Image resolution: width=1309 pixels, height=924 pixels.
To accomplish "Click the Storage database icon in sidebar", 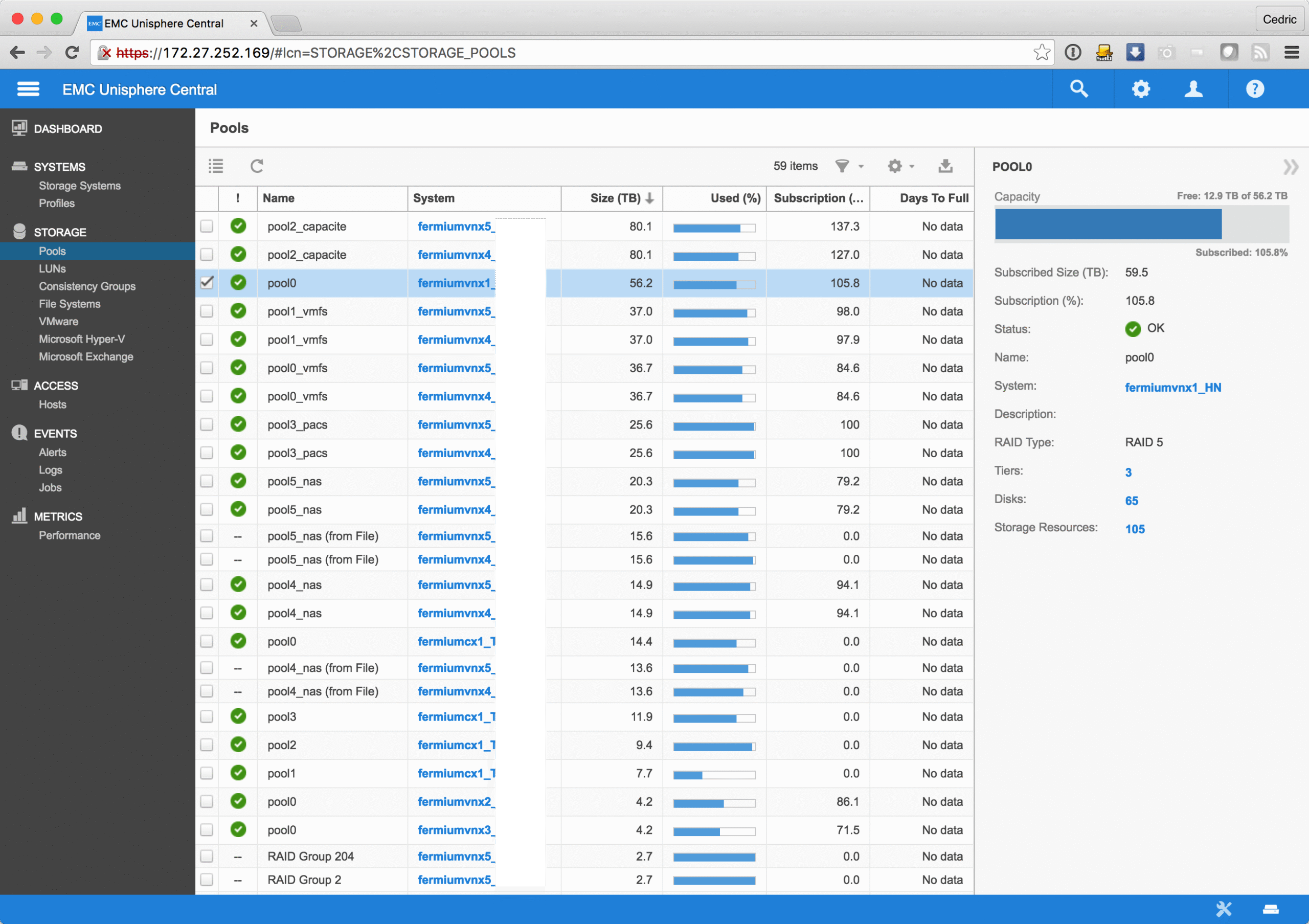I will [x=19, y=232].
